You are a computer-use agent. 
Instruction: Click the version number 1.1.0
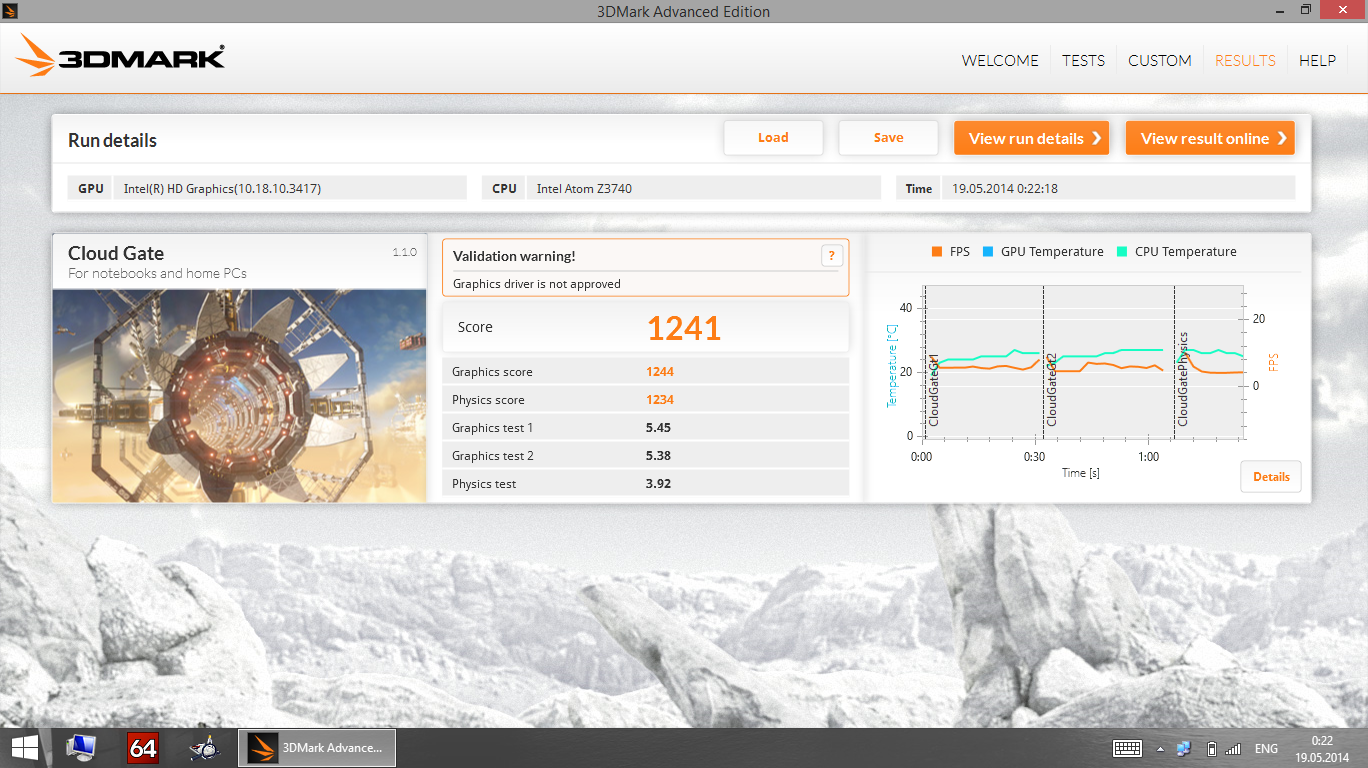[404, 252]
